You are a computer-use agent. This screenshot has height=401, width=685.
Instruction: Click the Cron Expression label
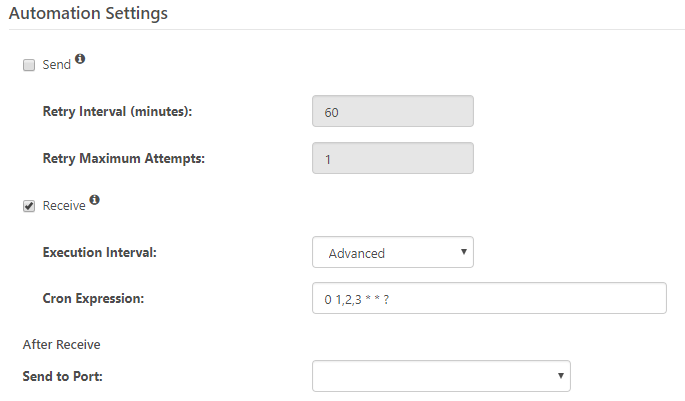pos(93,298)
